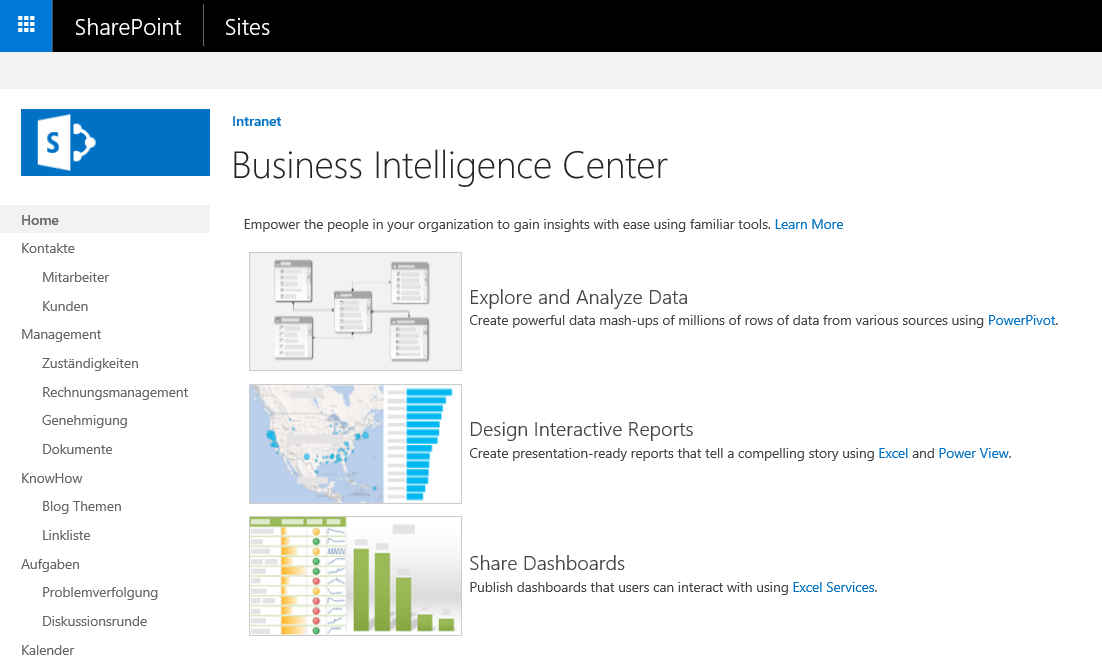This screenshot has height=665, width=1102.
Task: Open the Excel Services link
Action: pos(834,588)
